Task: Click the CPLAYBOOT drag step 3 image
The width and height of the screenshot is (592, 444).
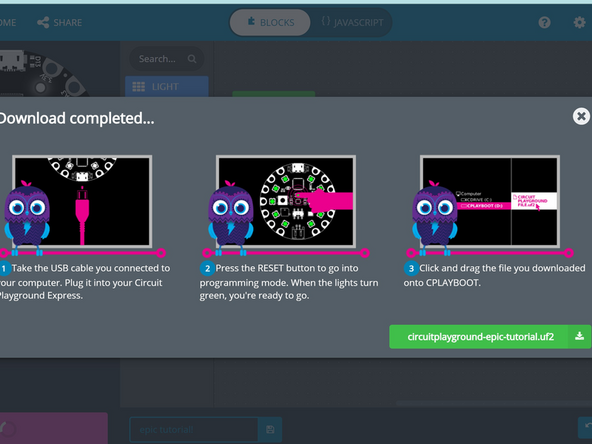Action: coord(490,201)
